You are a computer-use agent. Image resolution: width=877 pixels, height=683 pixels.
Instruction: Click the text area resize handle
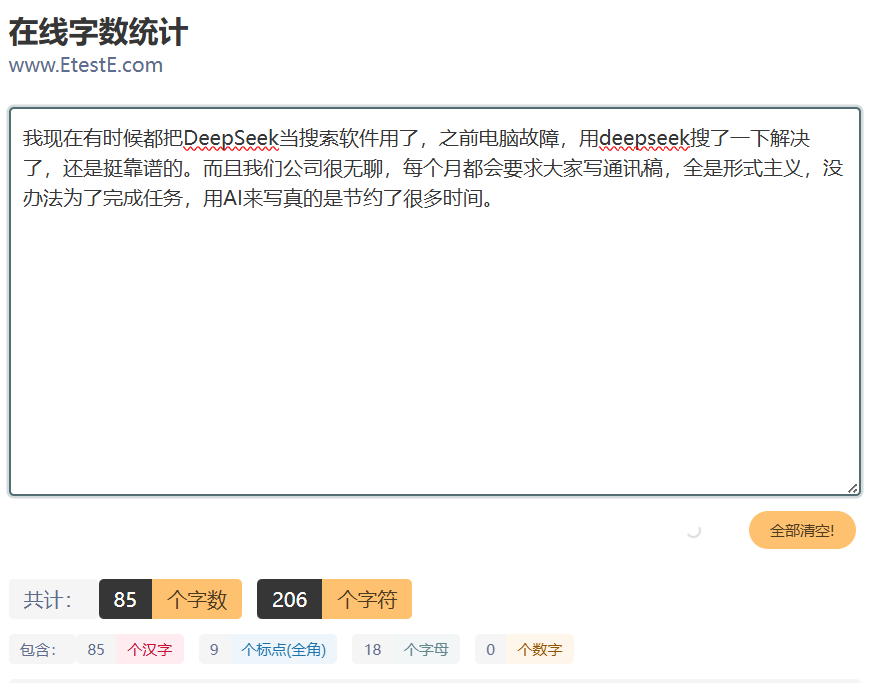pyautogui.click(x=852, y=488)
